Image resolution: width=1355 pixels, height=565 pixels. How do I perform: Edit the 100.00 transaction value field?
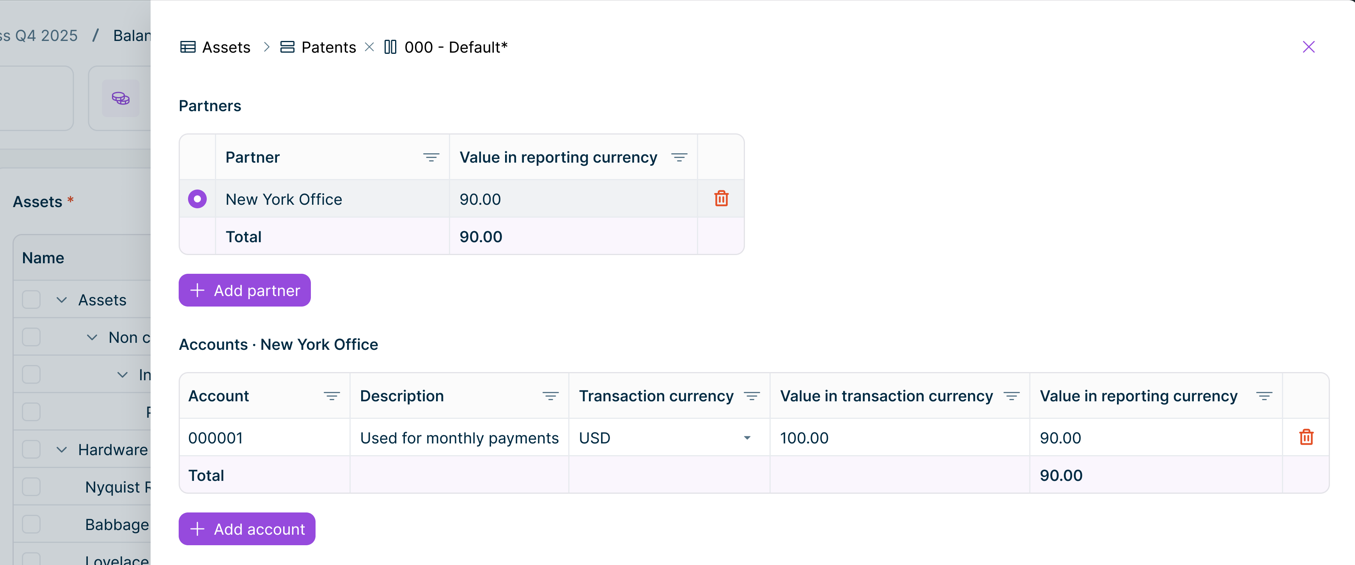[x=898, y=438]
